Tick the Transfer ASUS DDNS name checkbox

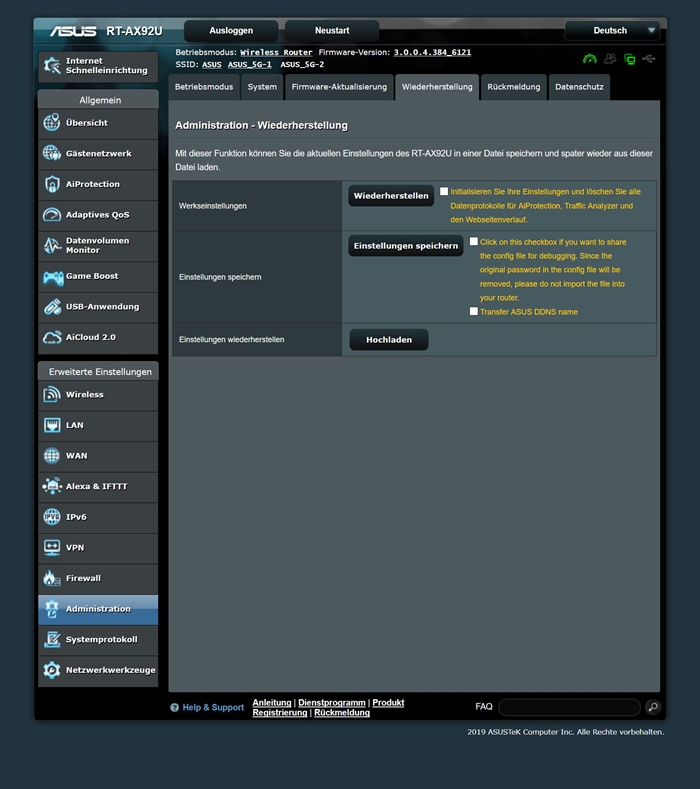(474, 311)
